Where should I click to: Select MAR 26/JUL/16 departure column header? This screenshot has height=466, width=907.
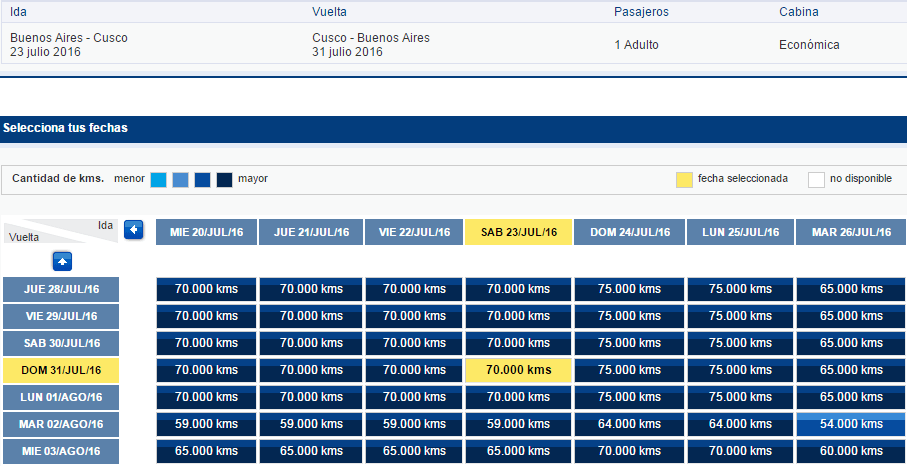click(x=851, y=232)
